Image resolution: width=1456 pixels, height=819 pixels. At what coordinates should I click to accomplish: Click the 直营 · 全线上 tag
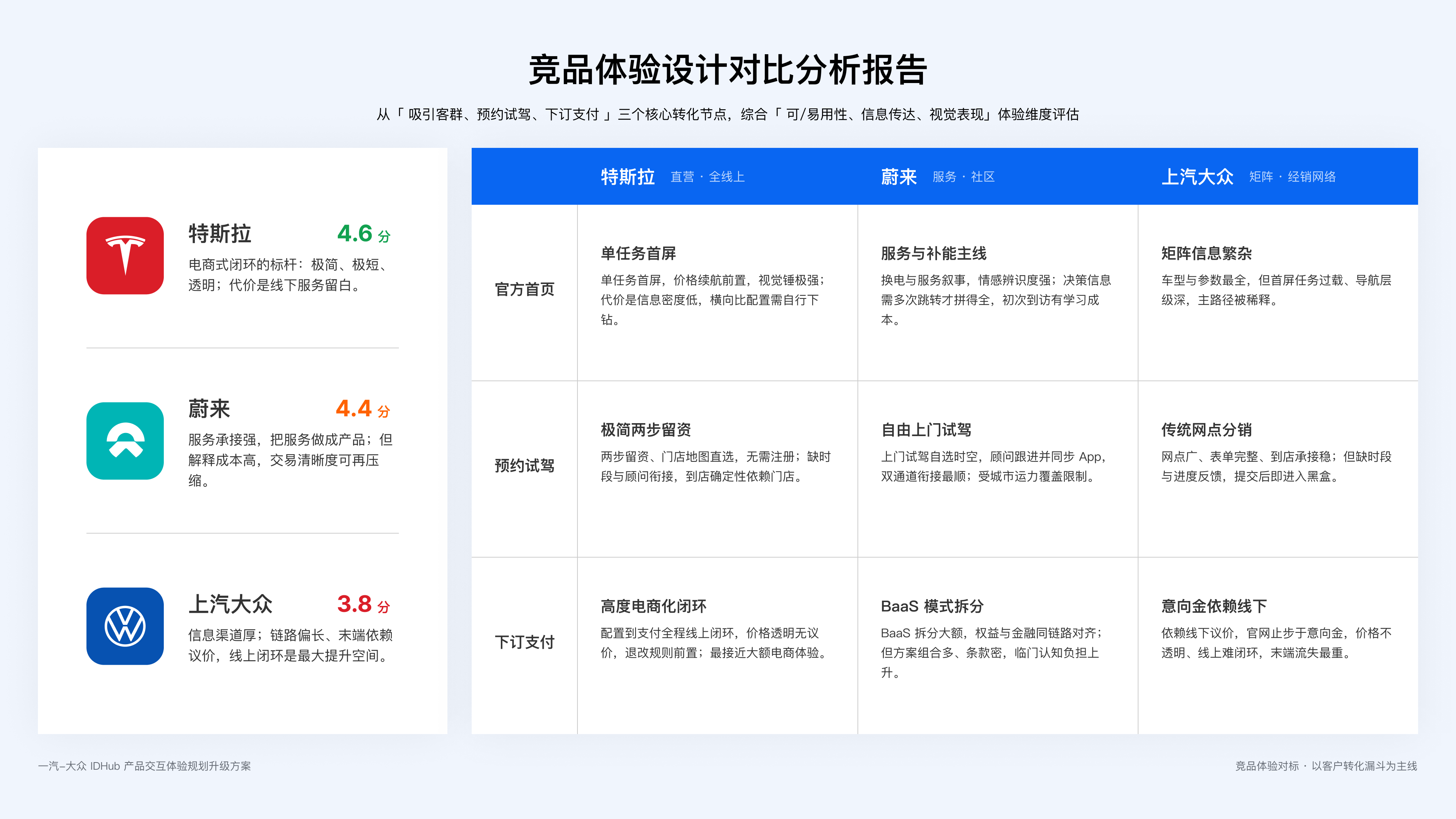click(x=708, y=177)
